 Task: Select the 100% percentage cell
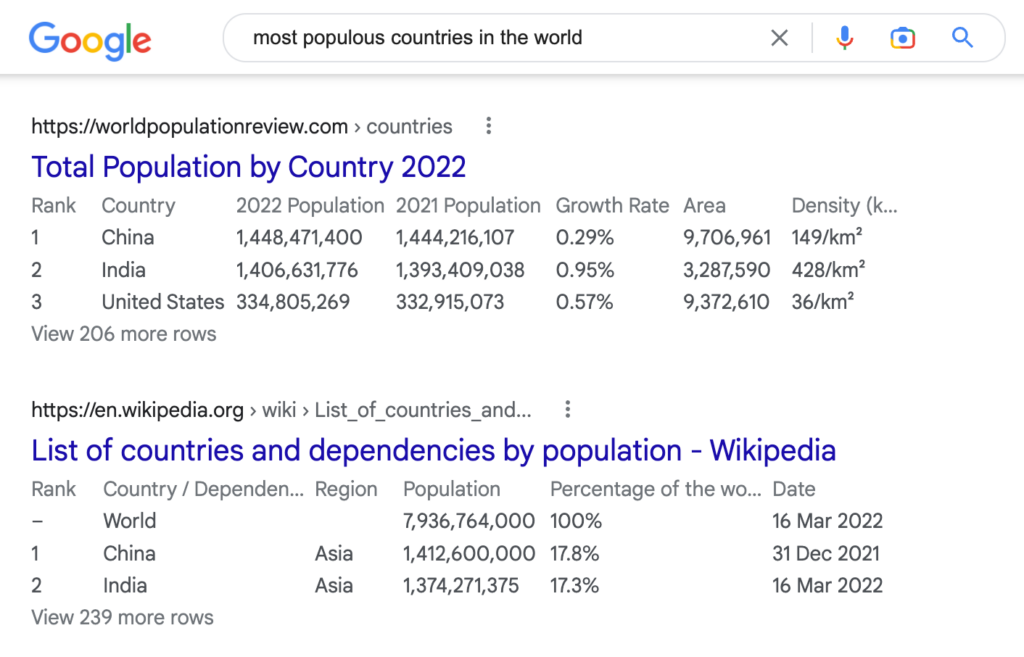575,521
